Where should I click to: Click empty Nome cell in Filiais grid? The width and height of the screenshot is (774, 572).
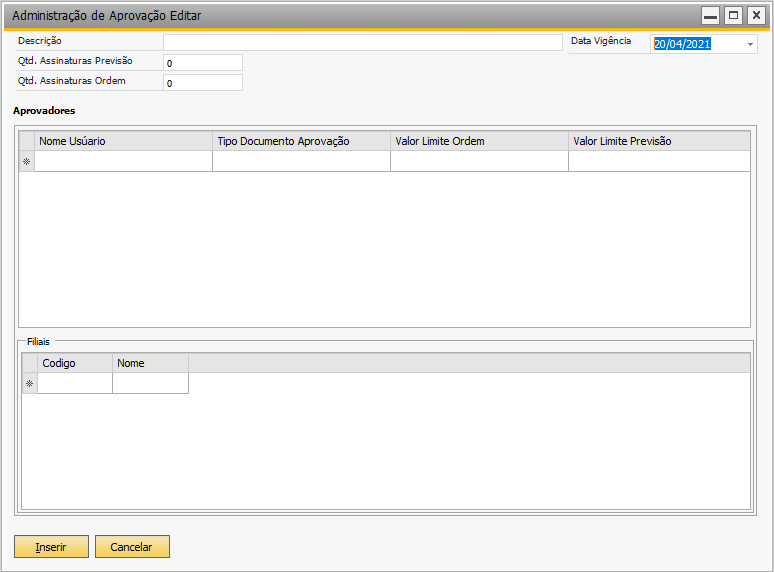pos(151,383)
